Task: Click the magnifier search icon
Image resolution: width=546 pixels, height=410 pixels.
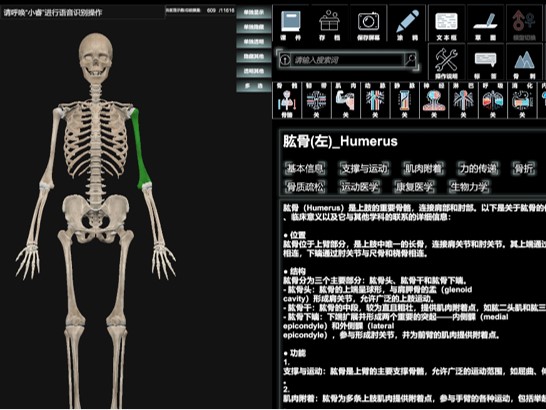Action: pos(411,60)
